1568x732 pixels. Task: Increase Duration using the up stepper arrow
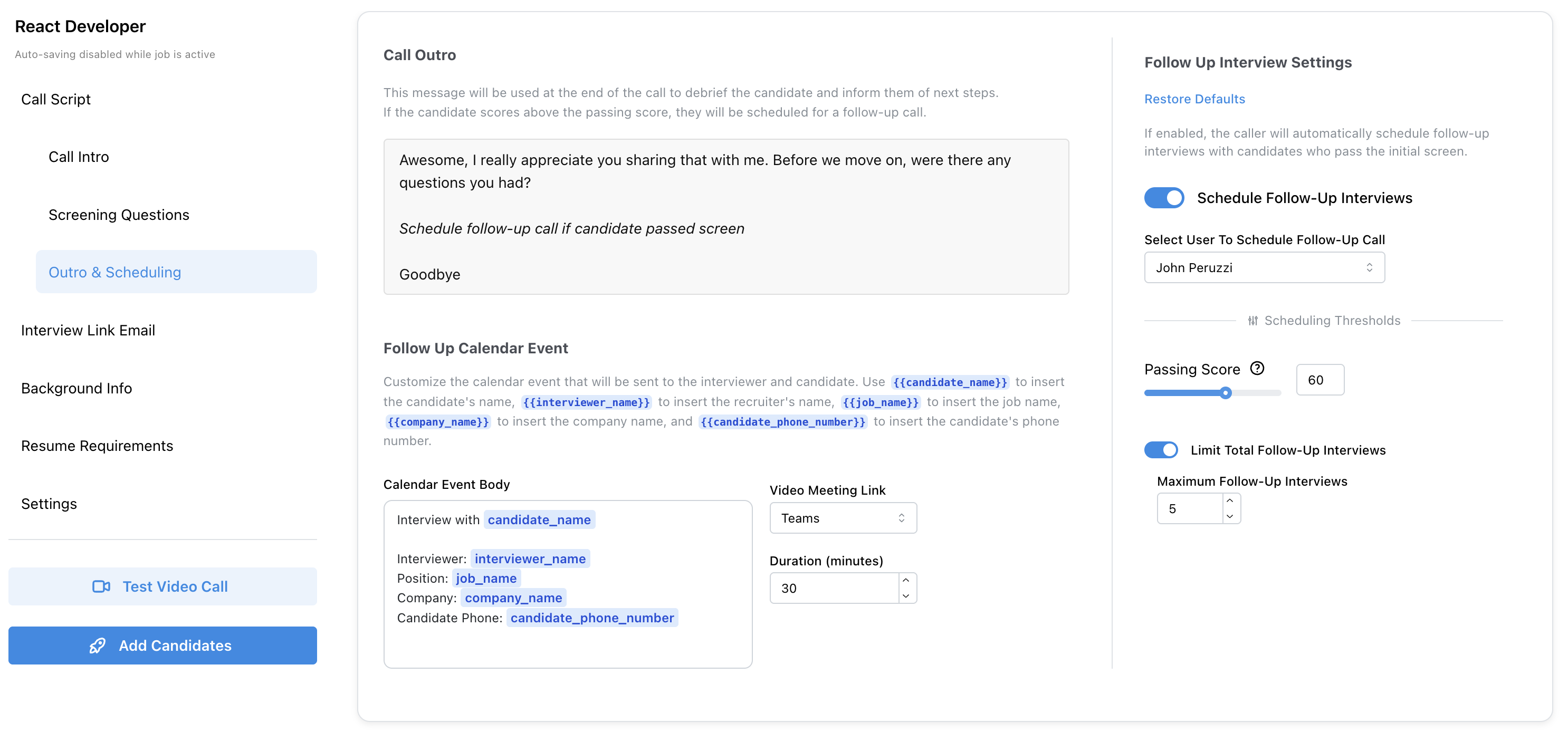tap(905, 581)
